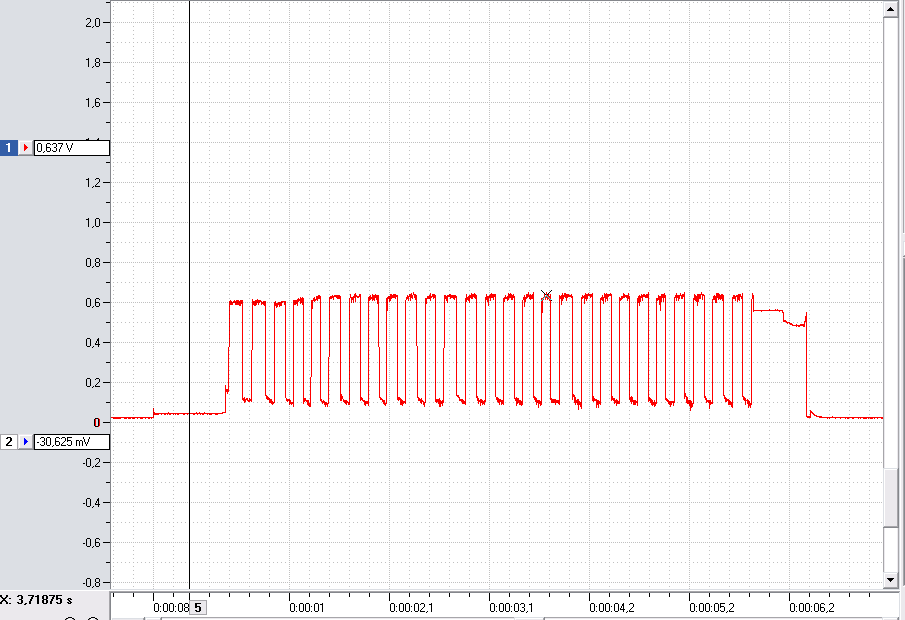Click the X crosshair marker on the waveform
The image size is (905, 620).
(546, 296)
